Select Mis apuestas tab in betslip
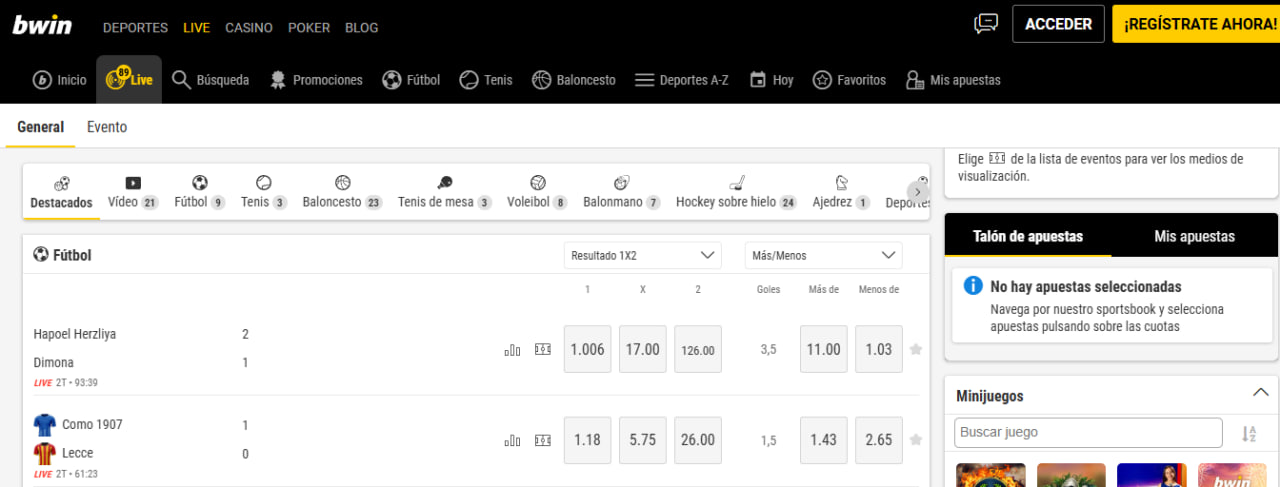The height and width of the screenshot is (487, 1280). (1195, 237)
